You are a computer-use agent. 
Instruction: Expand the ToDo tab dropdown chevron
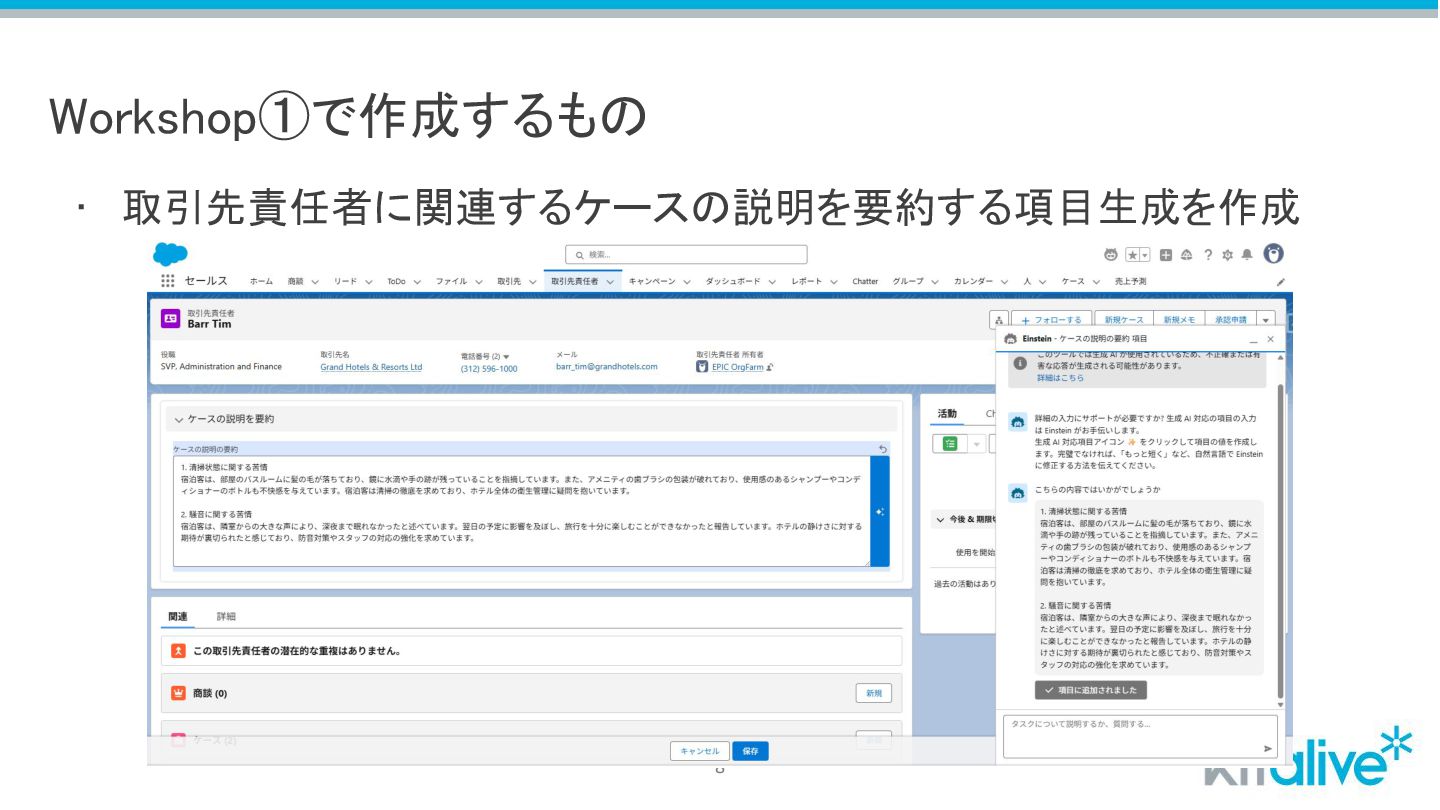point(417,282)
